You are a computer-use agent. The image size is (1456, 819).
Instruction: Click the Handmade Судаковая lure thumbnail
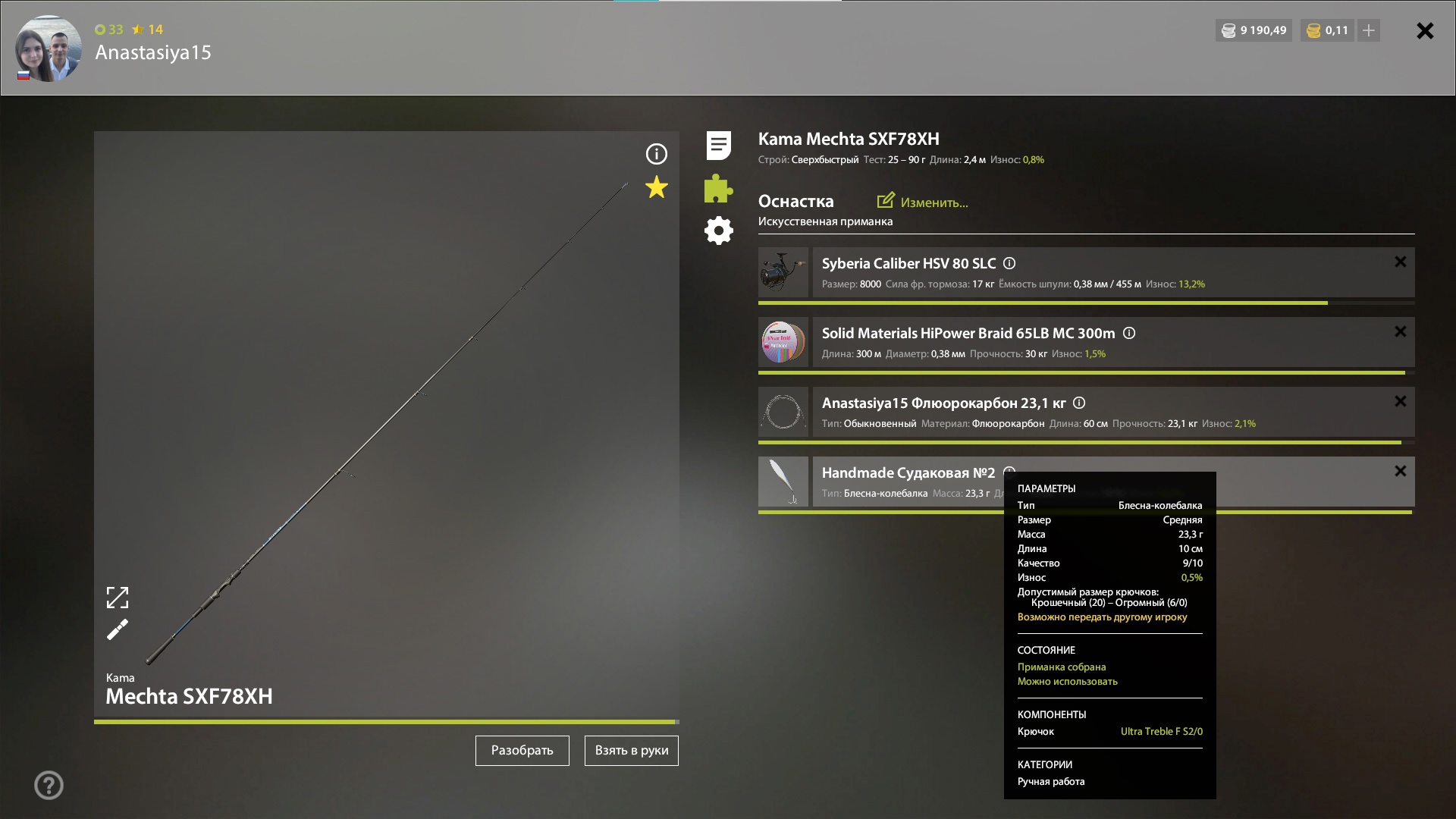pos(783,481)
